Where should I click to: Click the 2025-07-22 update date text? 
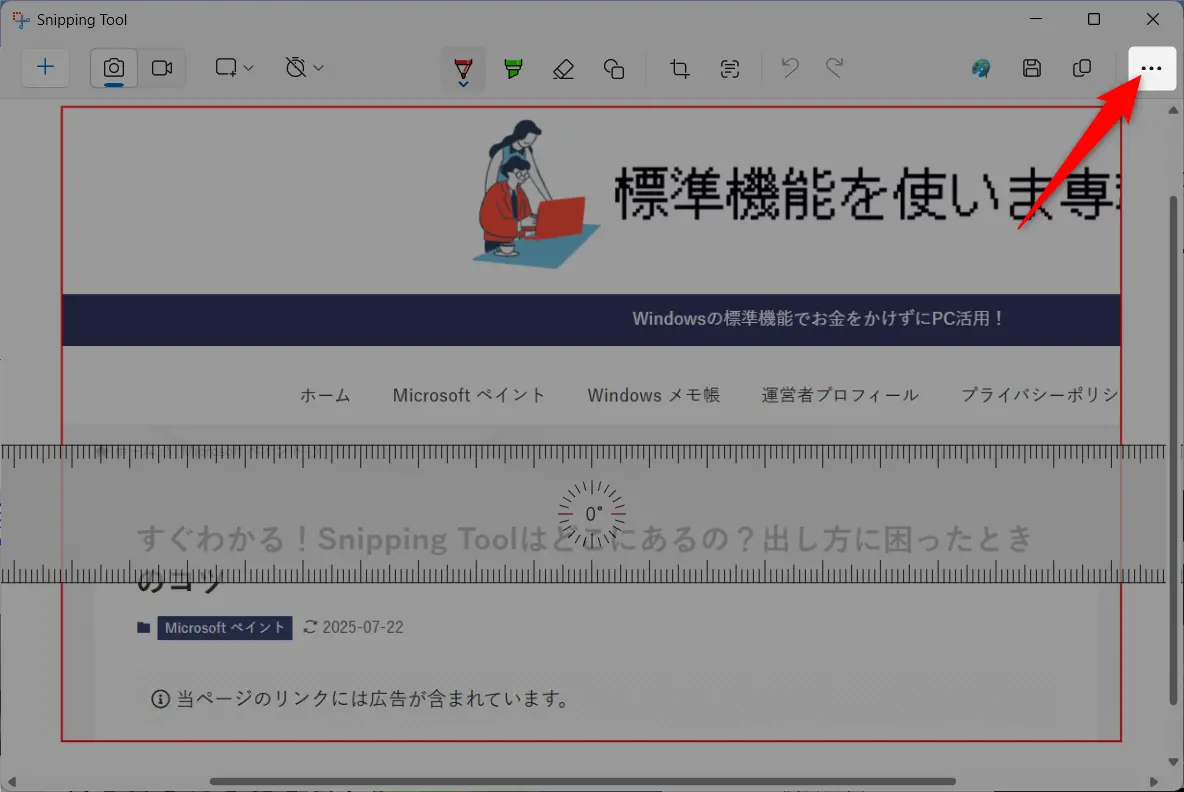point(362,627)
